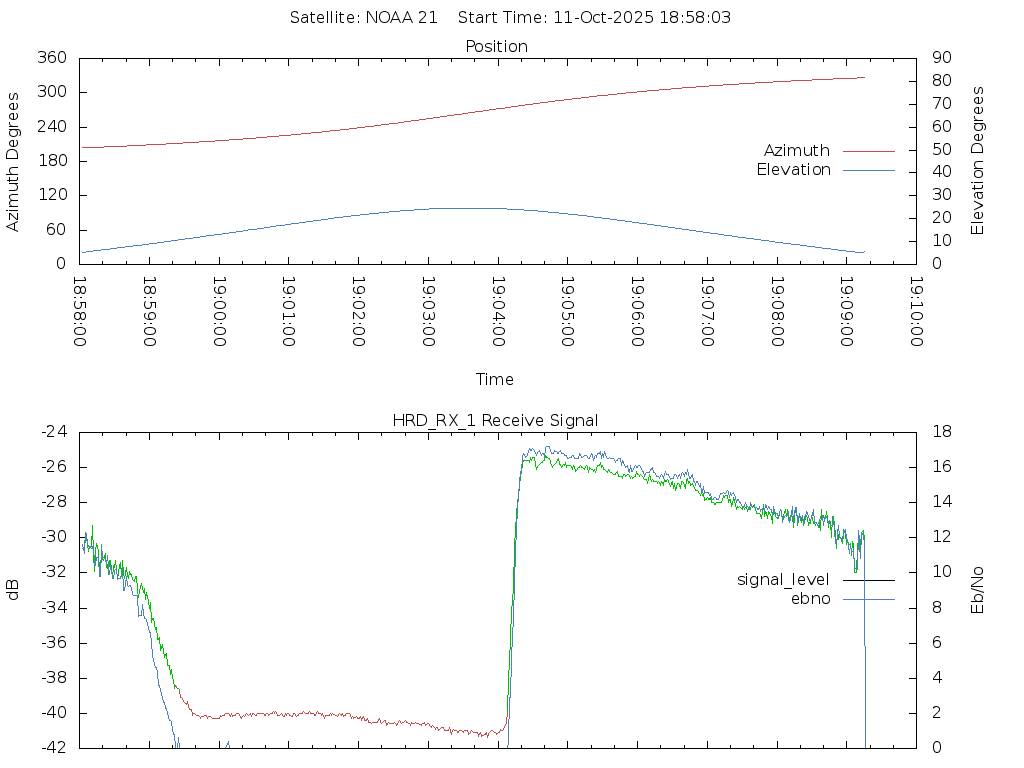Image resolution: width=1024 pixels, height=768 pixels.
Task: Select the Azimuth legend label
Action: (x=796, y=151)
